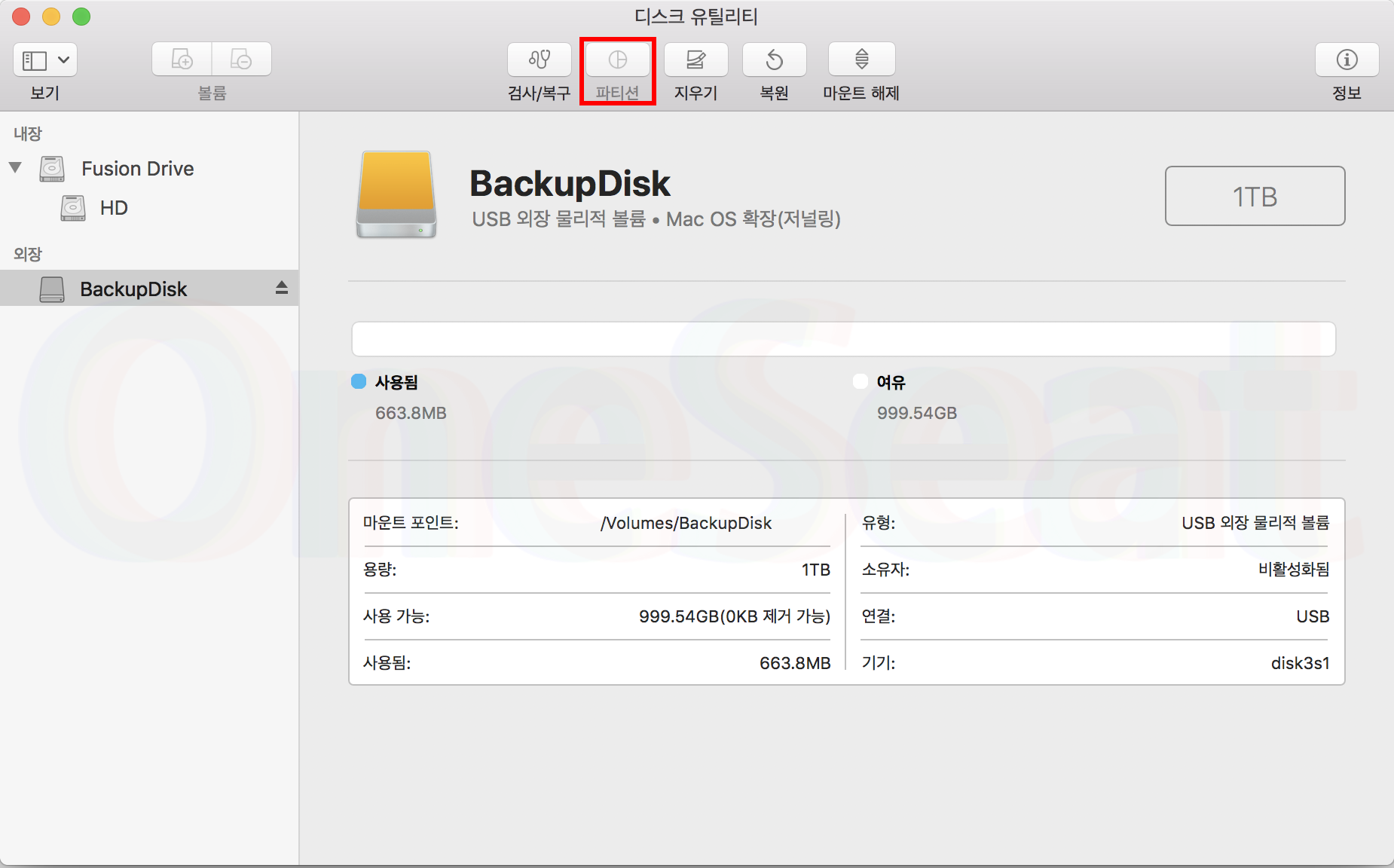Eject BackupDisk using the eject icon
This screenshot has height=868, width=1394.
tap(282, 288)
